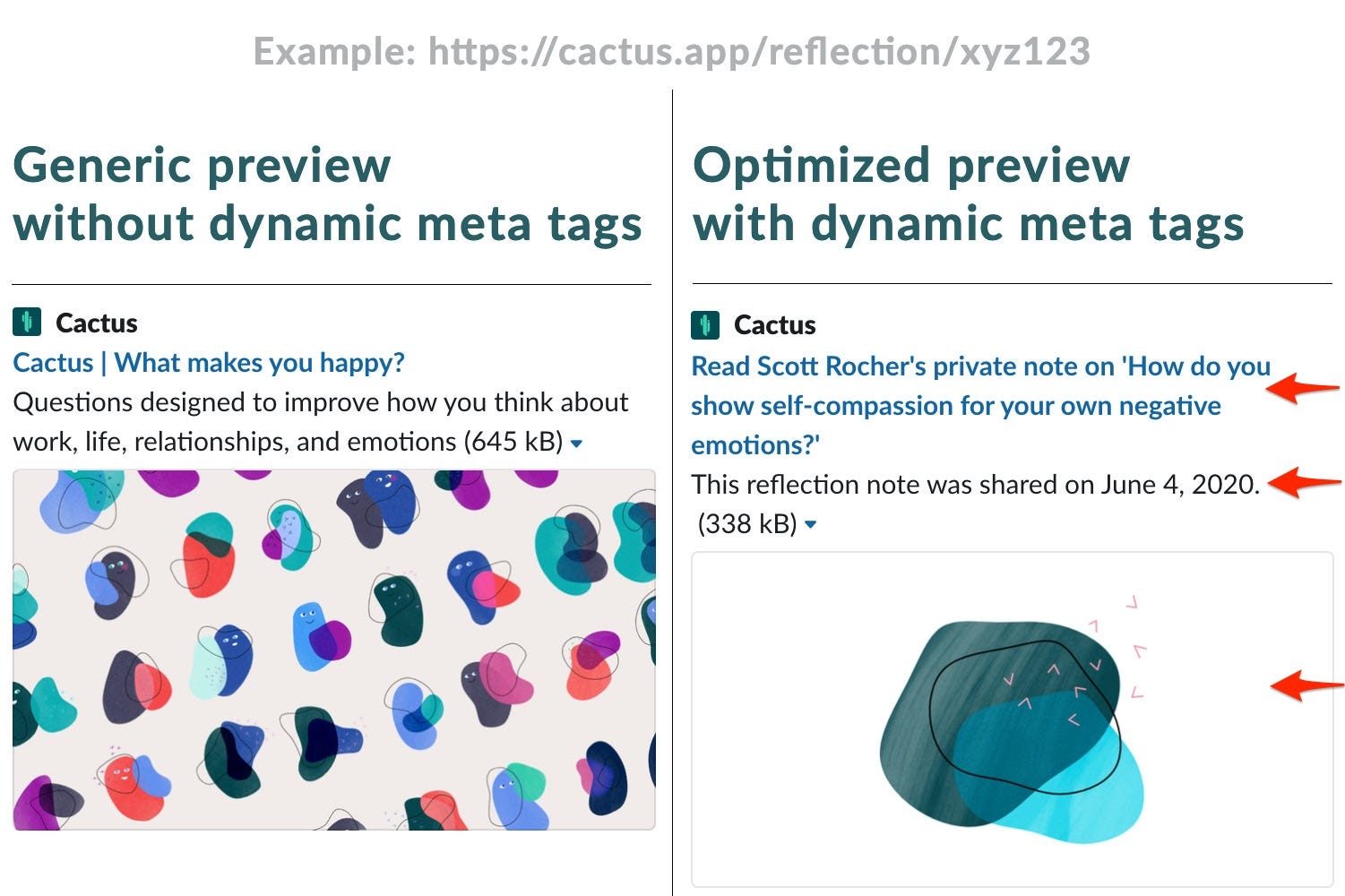Click the Cactus app icon in optimized preview
The width and height of the screenshot is (1345, 896).
click(705, 324)
